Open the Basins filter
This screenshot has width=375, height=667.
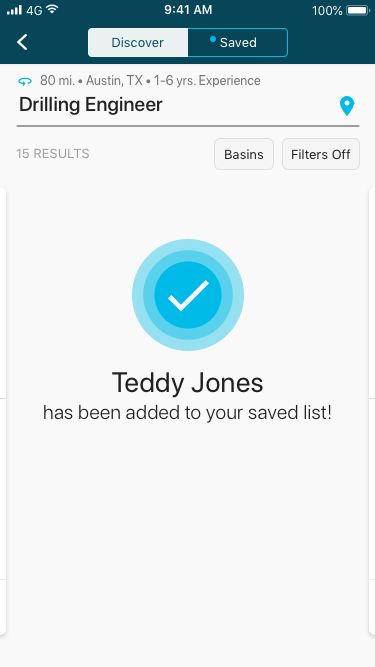(244, 154)
